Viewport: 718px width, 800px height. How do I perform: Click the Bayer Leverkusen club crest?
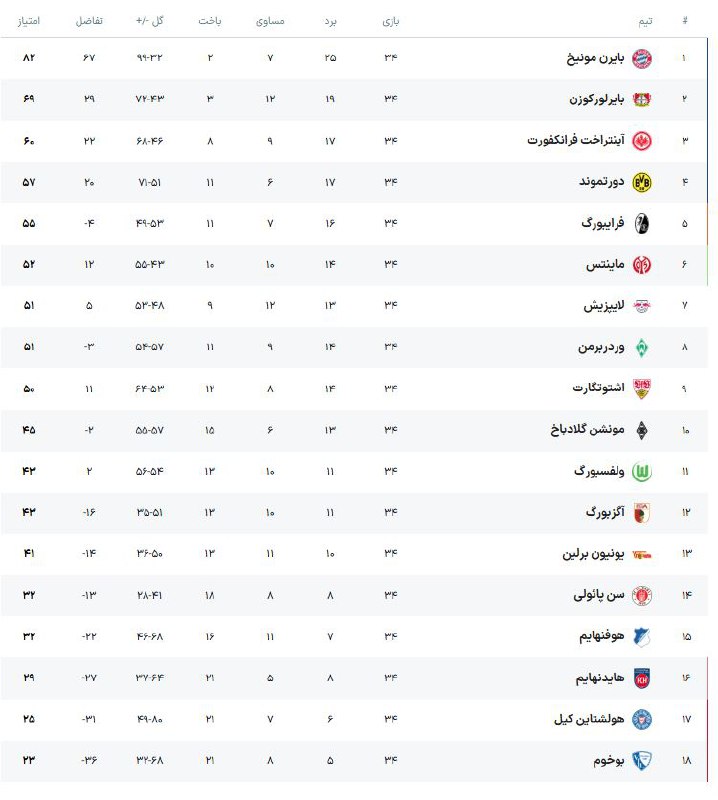tap(642, 99)
